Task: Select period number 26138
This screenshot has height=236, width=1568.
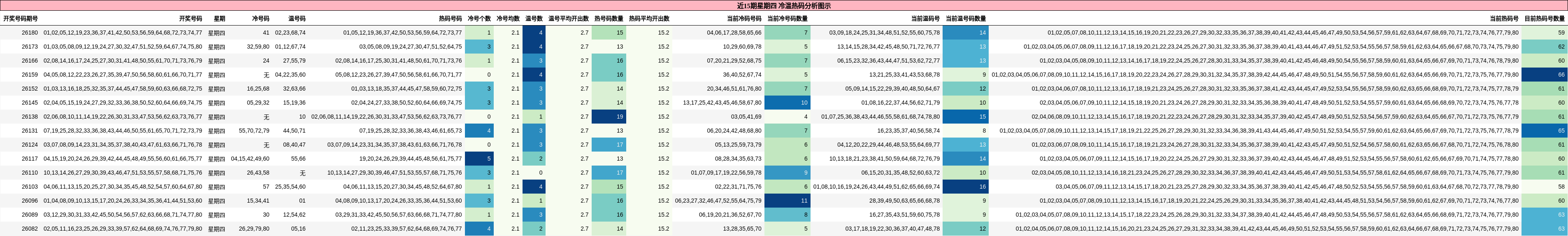Action: (x=29, y=117)
